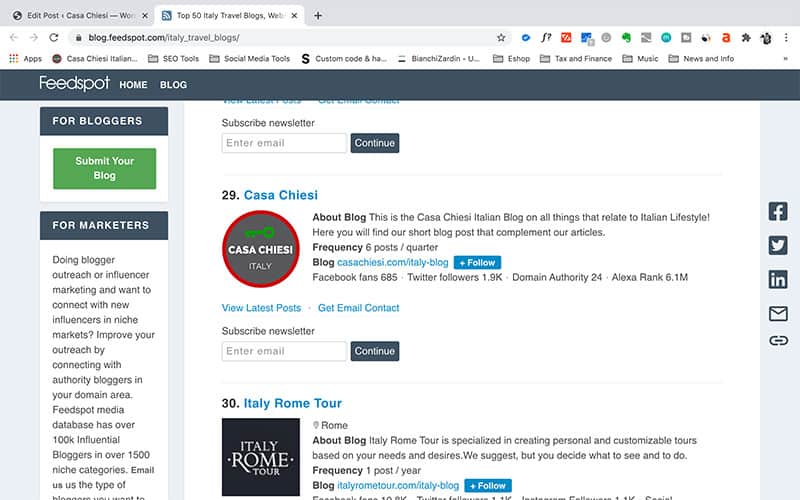Open BianchiZardin bookmark
This screenshot has width=800, height=500.
point(439,59)
